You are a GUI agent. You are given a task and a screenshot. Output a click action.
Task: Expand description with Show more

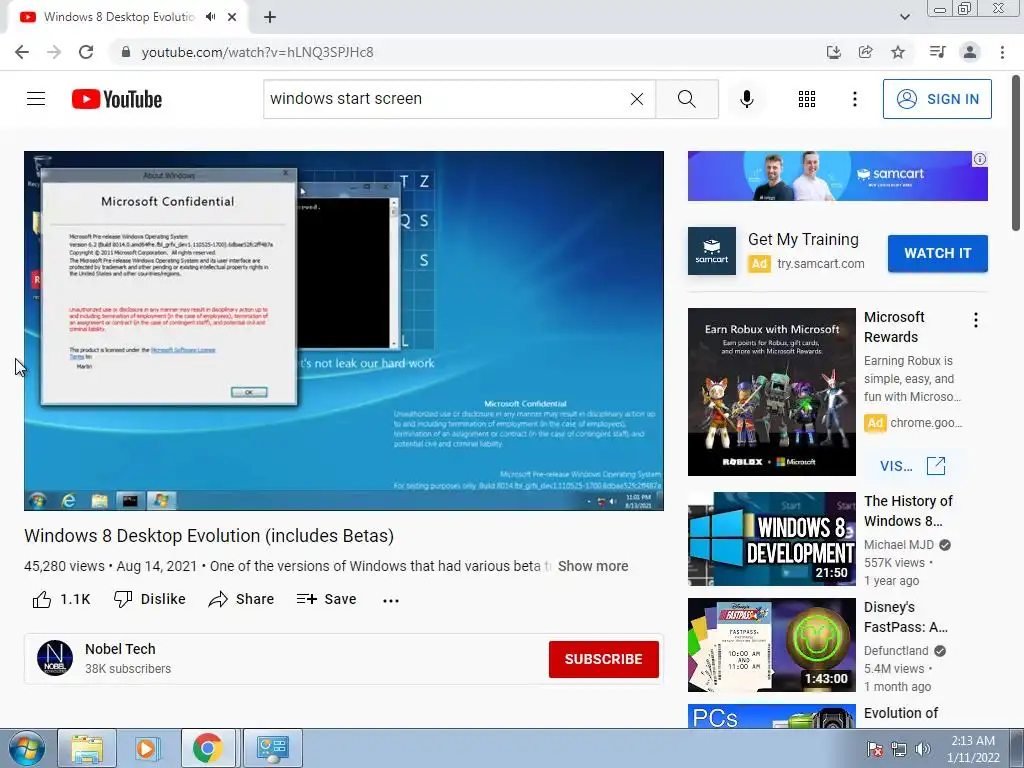coord(593,566)
